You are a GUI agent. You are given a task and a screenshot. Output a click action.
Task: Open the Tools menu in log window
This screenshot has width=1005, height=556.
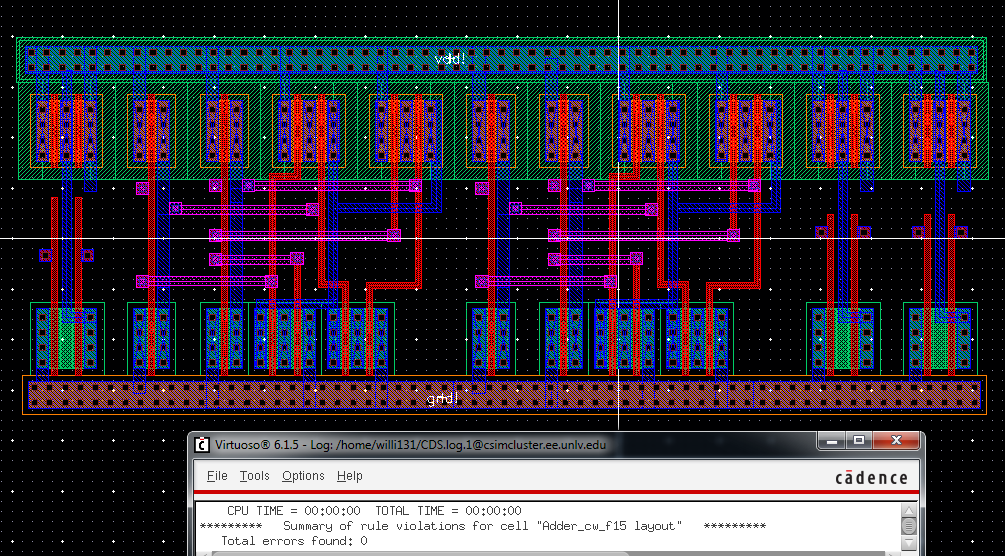tap(254, 476)
